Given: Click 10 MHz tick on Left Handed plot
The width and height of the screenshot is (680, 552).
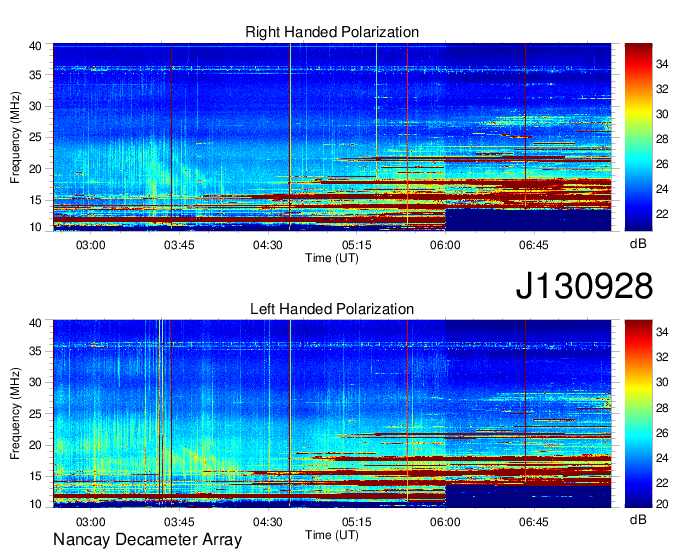Looking at the screenshot, I should [x=36, y=504].
